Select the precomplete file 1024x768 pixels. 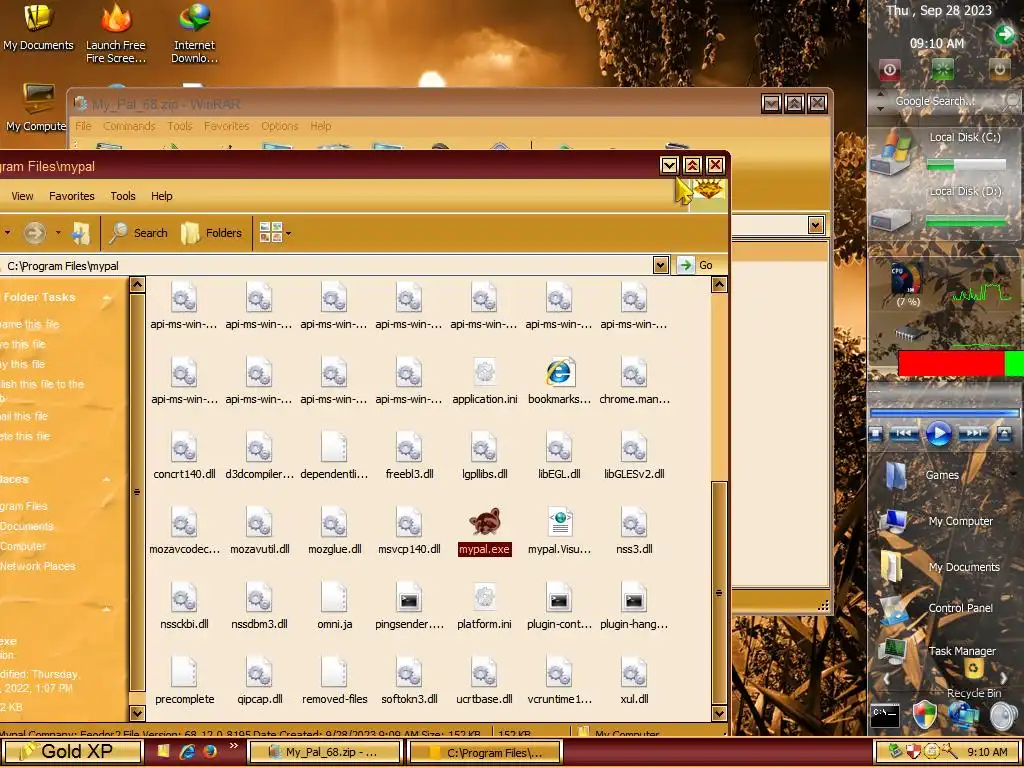184,682
